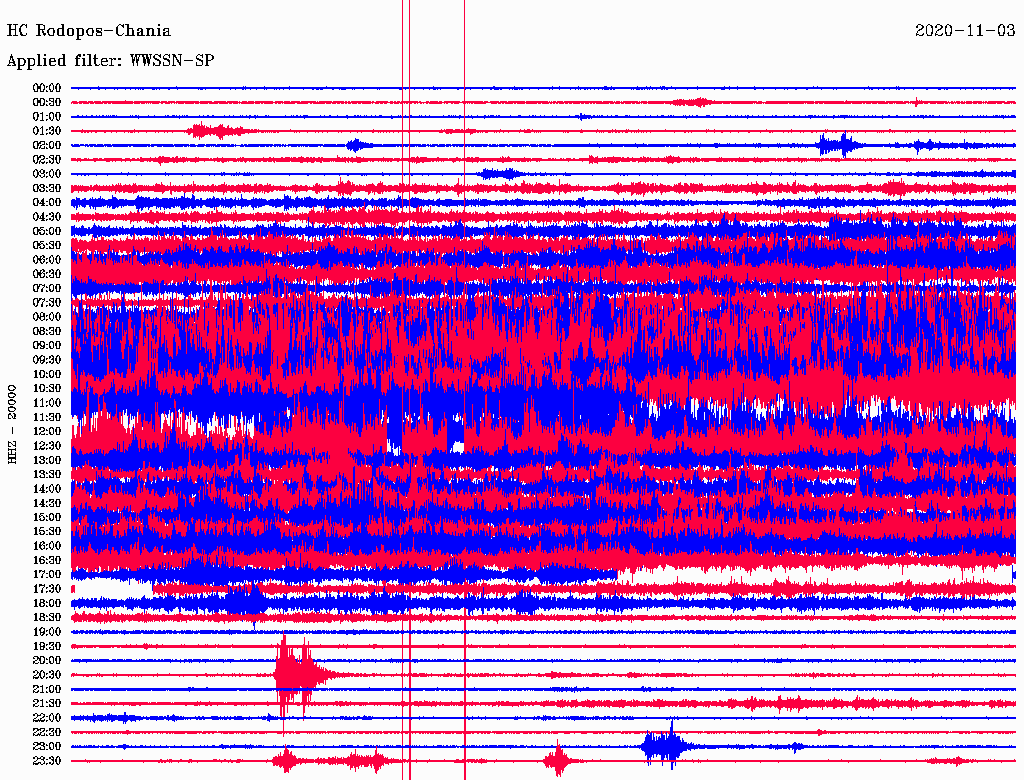Select the 11:00 time label
The width and height of the screenshot is (1024, 780).
[47, 403]
